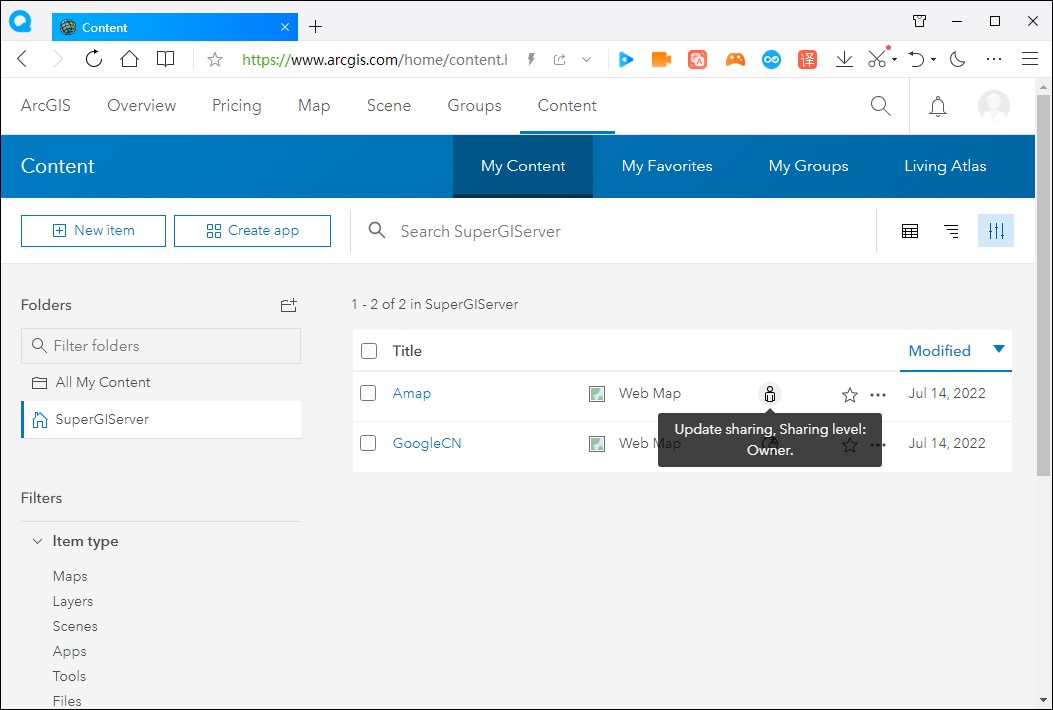Select the SuperGIServer folder
The image size is (1053, 710).
(161, 419)
